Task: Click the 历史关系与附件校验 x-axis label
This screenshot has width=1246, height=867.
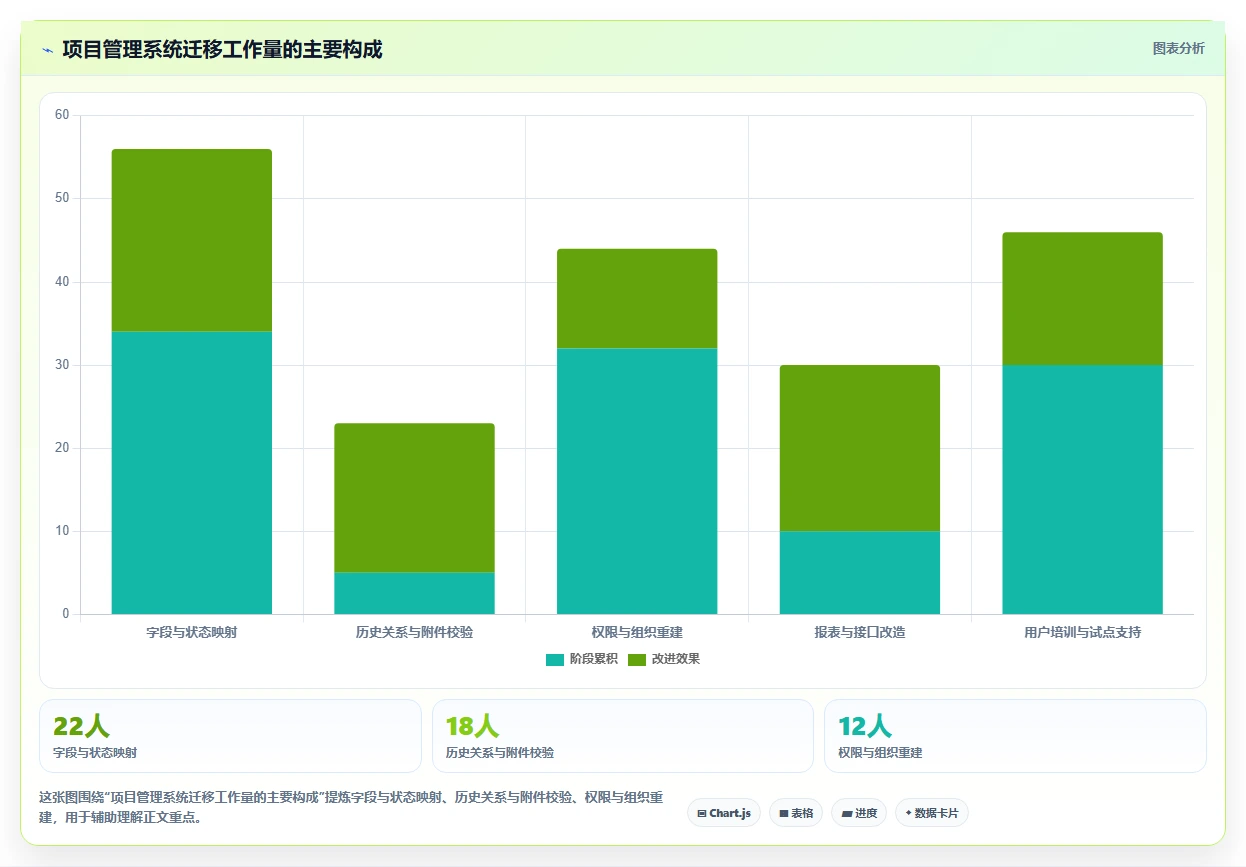Action: tap(414, 632)
